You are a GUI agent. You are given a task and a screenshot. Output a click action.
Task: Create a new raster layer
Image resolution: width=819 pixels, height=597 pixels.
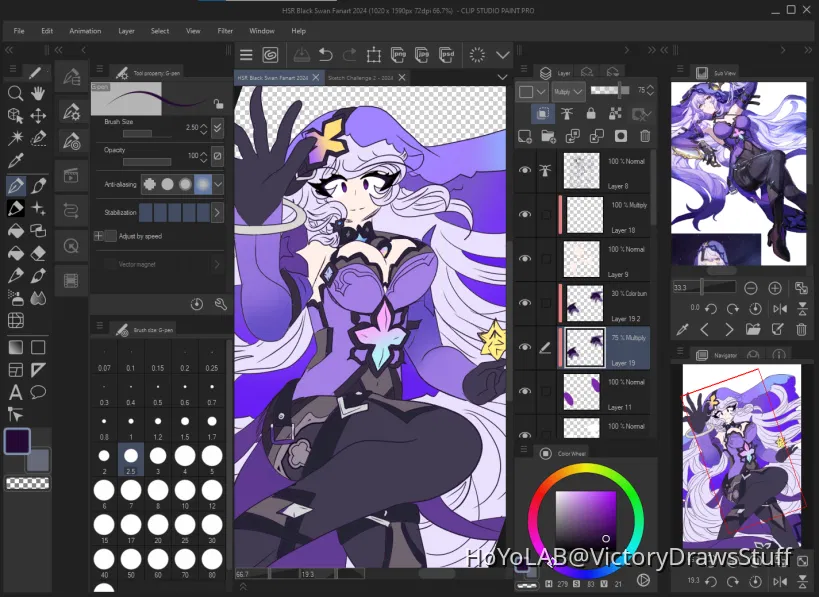point(524,136)
